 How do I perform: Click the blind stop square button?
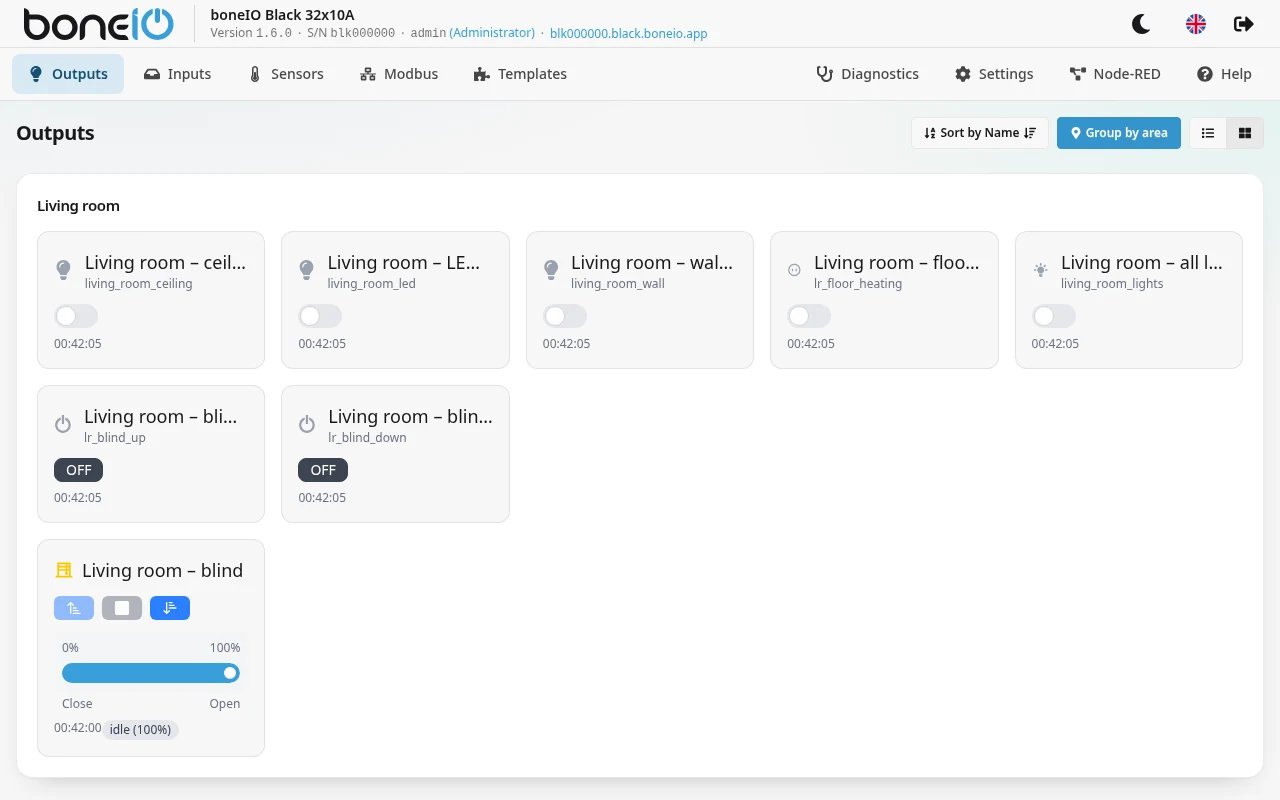click(x=122, y=608)
